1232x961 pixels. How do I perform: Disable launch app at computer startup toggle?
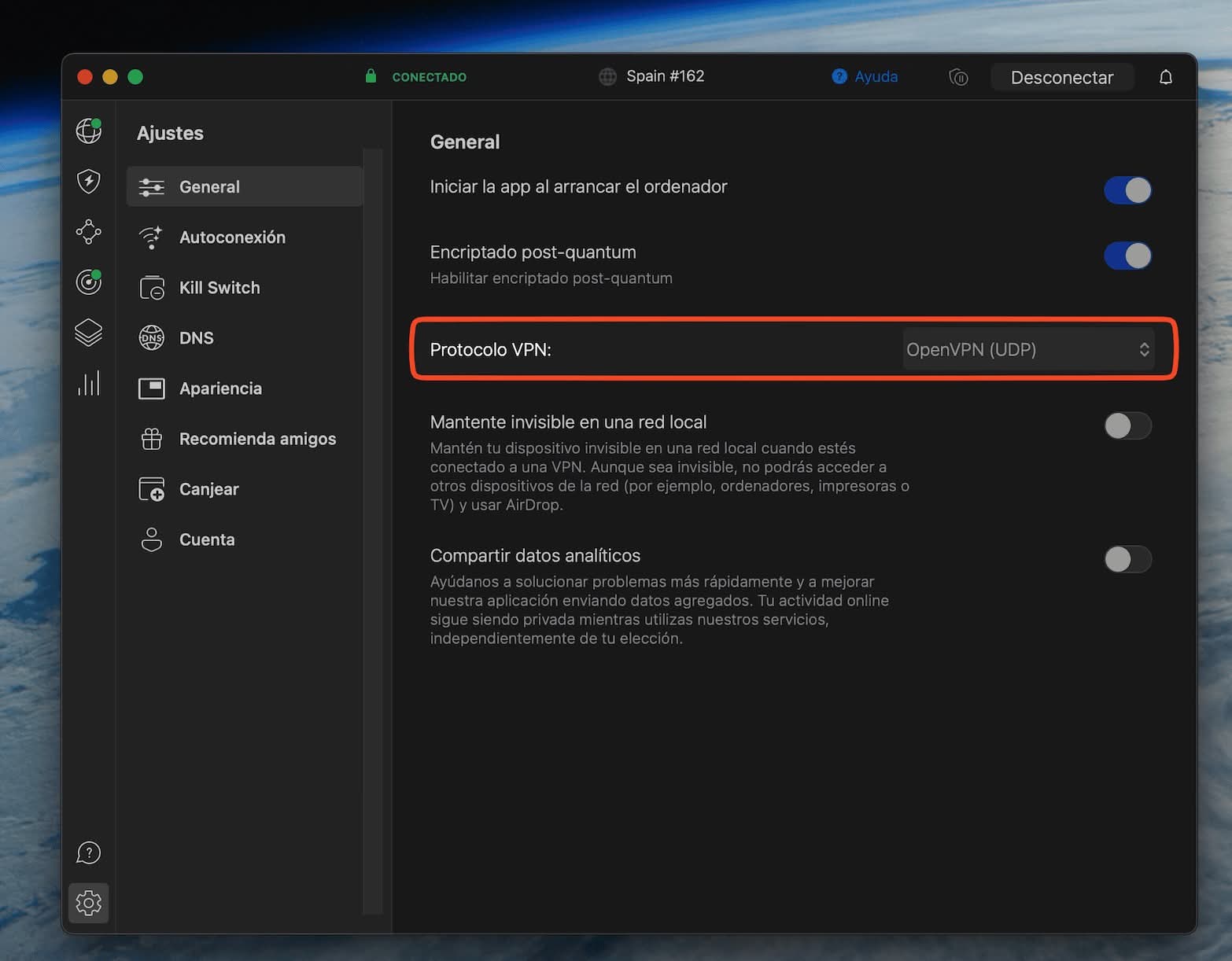click(x=1127, y=190)
